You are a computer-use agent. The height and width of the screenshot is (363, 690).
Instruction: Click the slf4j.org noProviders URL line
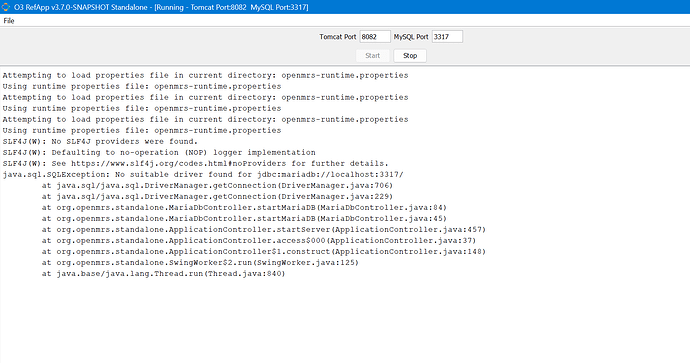tap(195, 163)
